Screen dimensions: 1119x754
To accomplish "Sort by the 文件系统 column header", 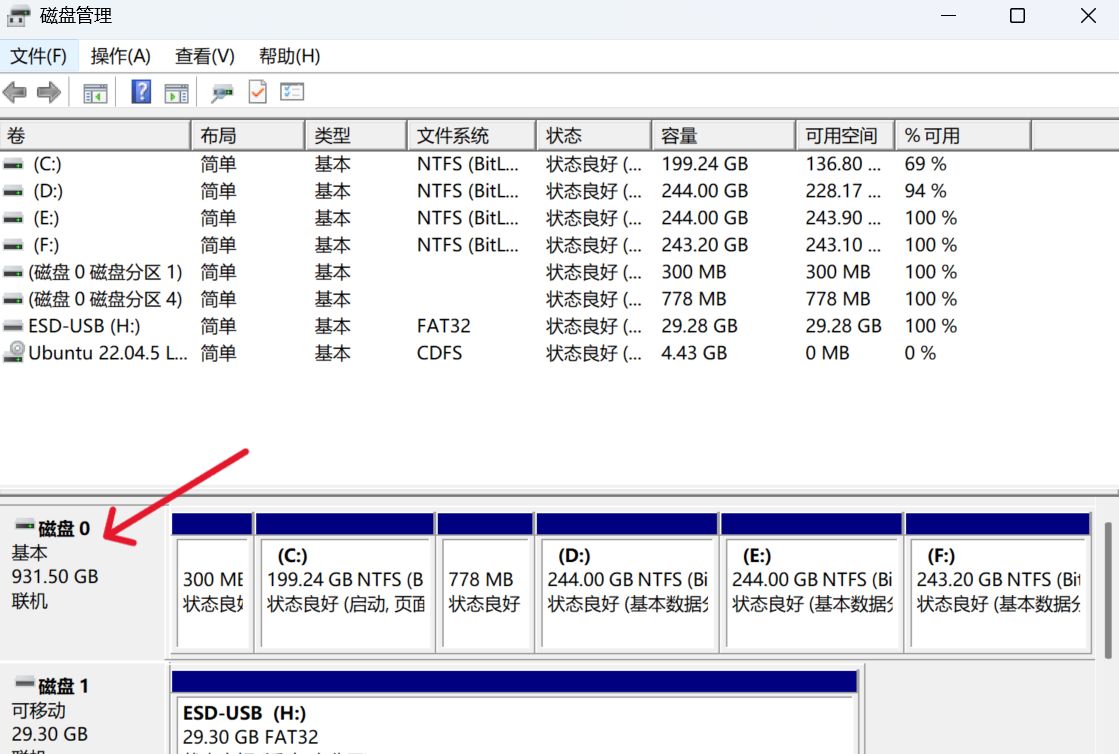I will click(472, 136).
